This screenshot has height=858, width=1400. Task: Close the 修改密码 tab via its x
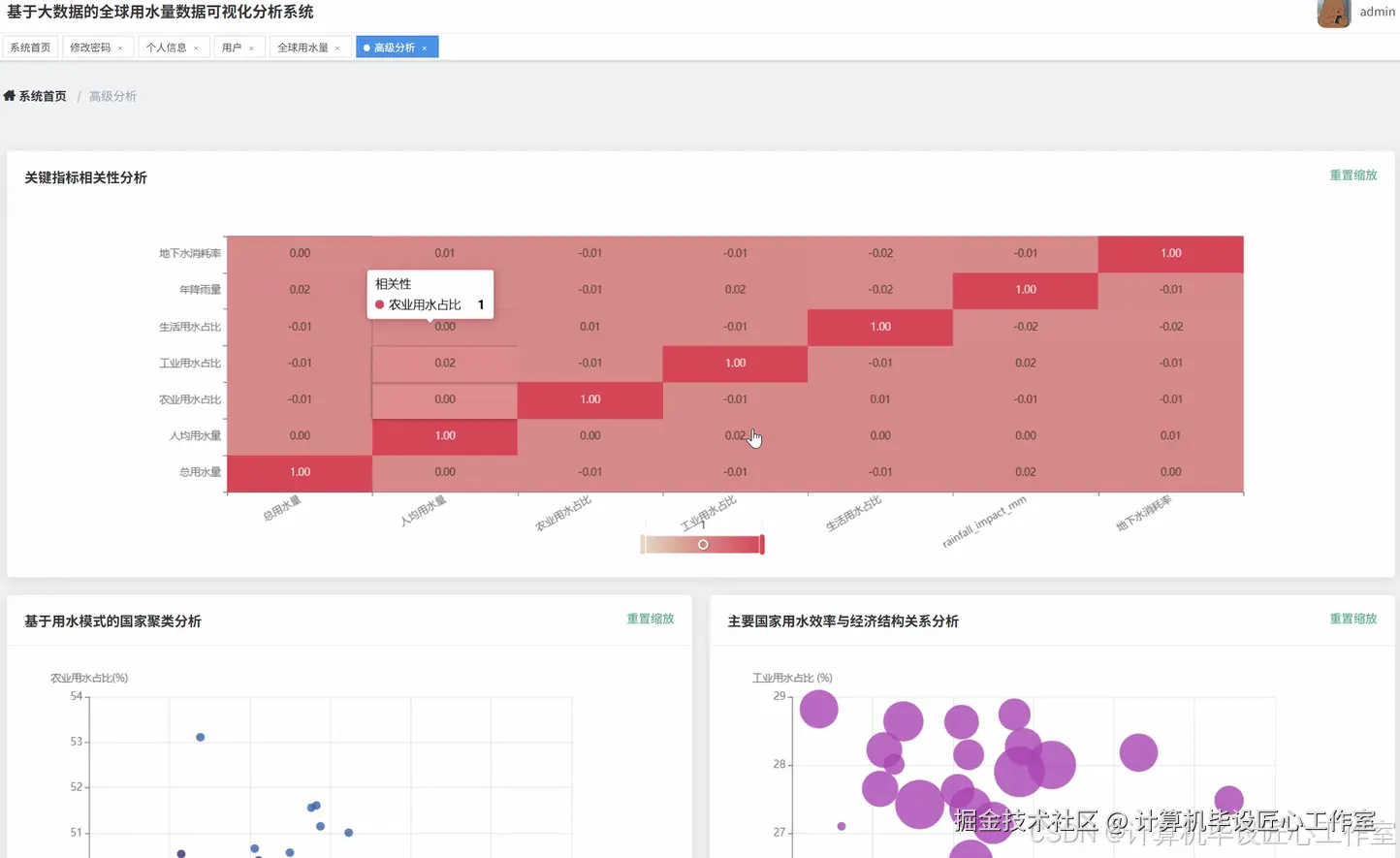coord(120,48)
